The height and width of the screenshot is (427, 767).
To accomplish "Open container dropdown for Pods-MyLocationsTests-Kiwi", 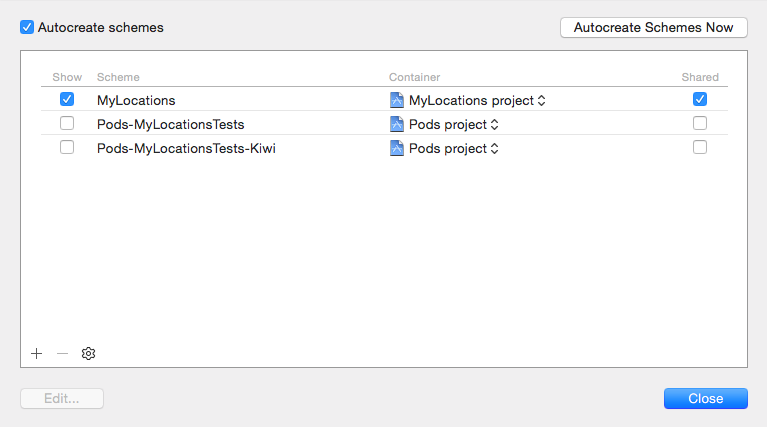I will 494,148.
